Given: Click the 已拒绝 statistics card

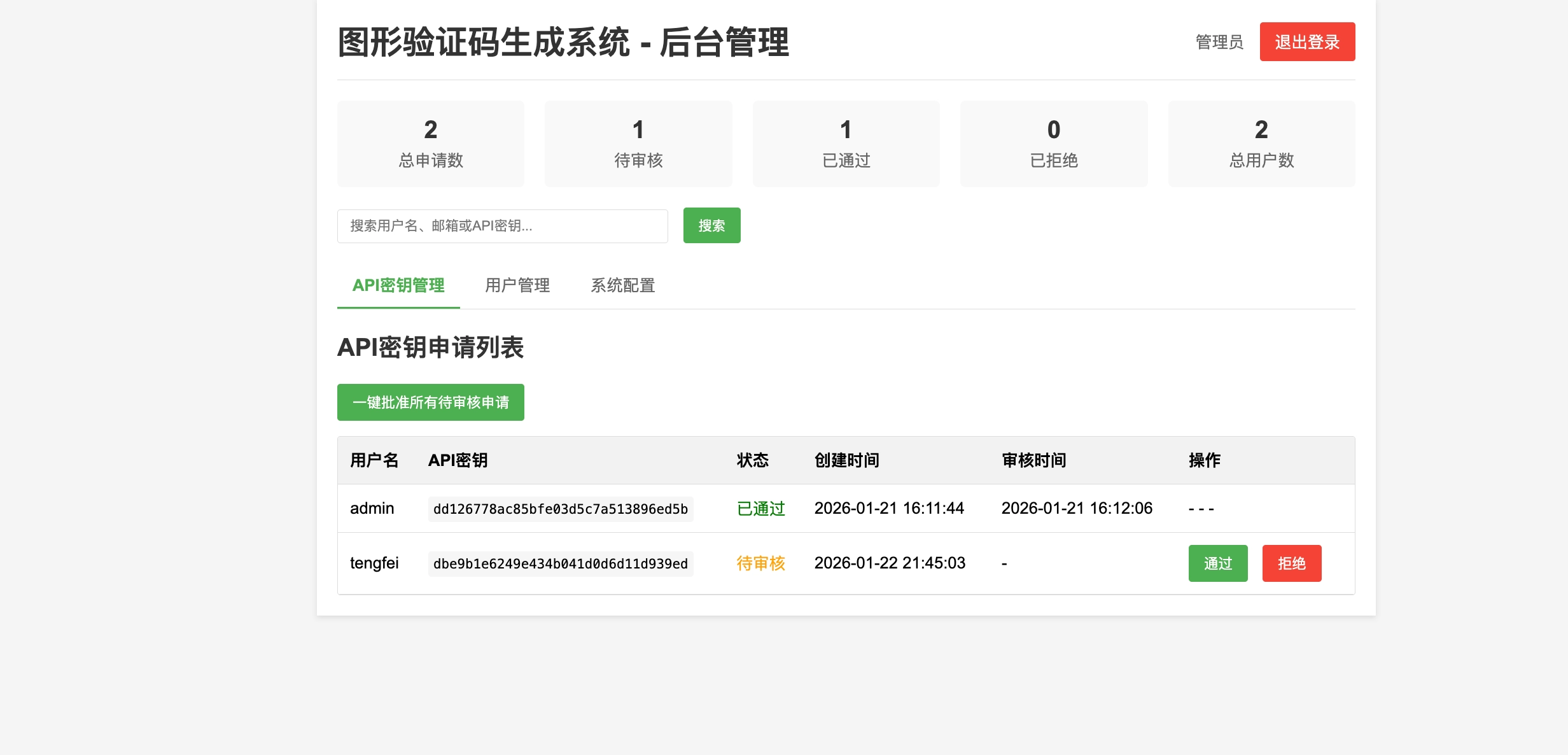Looking at the screenshot, I should pyautogui.click(x=1054, y=144).
